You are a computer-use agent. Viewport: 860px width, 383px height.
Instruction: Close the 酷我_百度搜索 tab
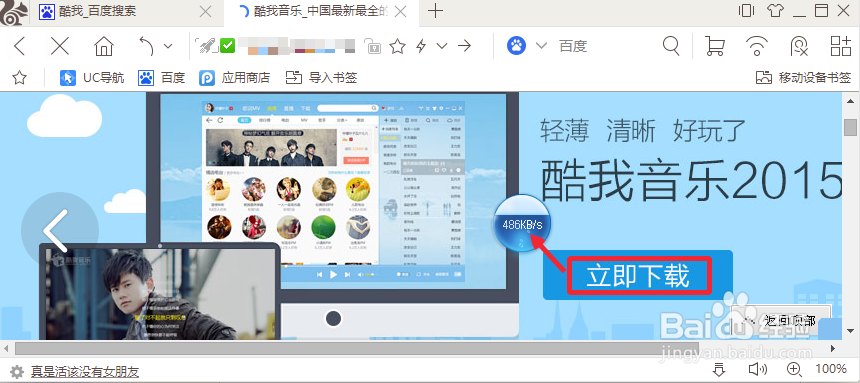point(205,12)
